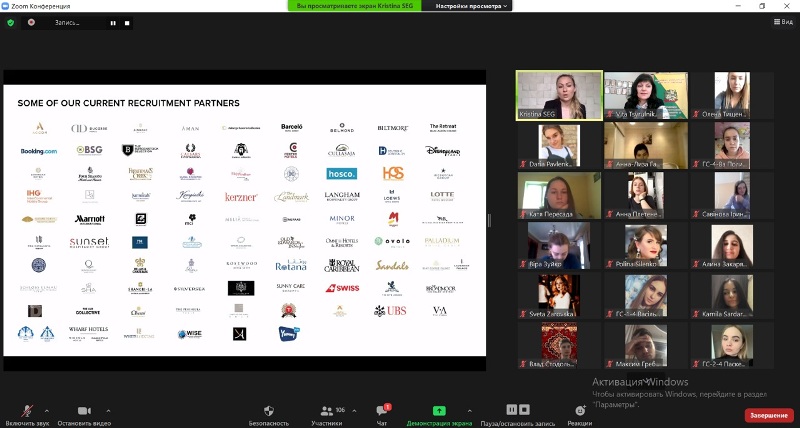
Task: Click the kerzner logo on the slide
Action: (241, 197)
